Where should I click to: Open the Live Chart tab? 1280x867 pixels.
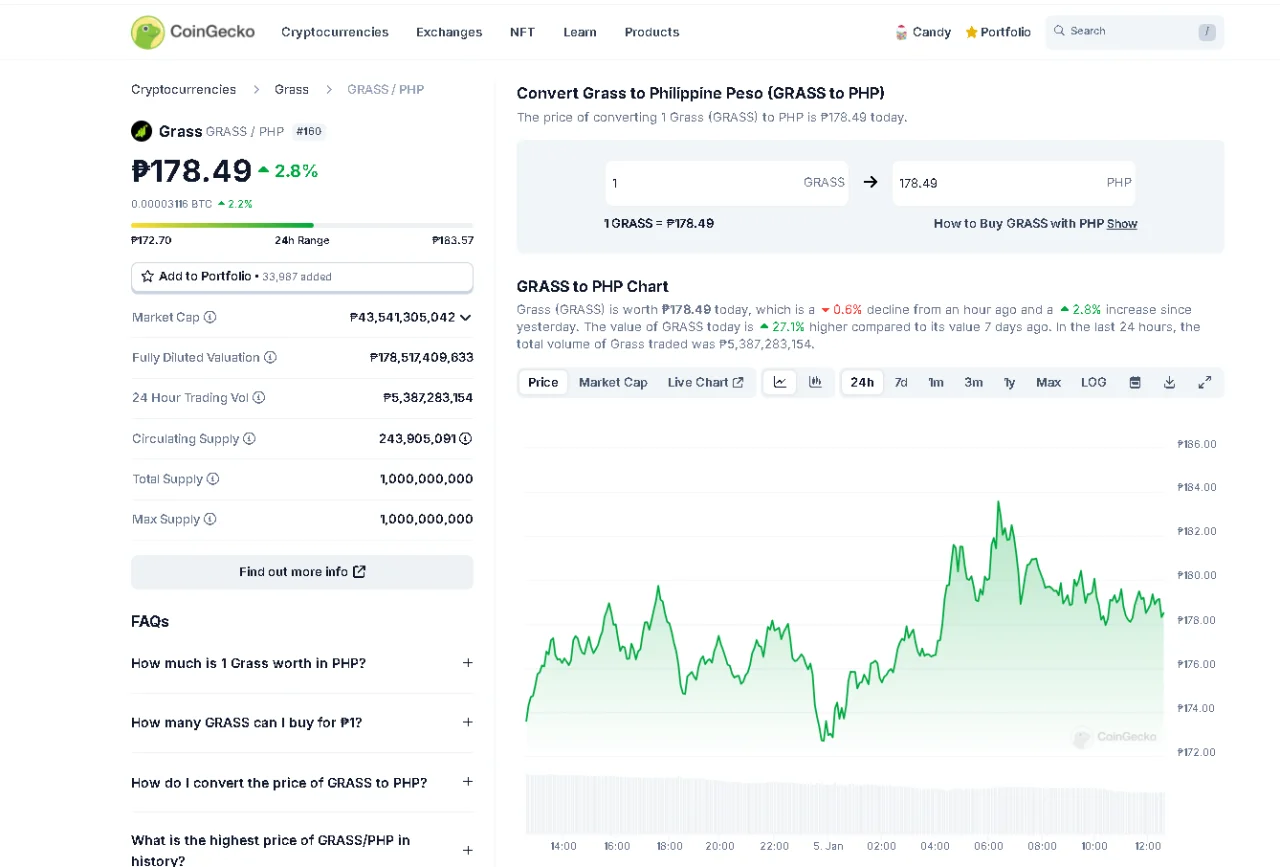[706, 382]
